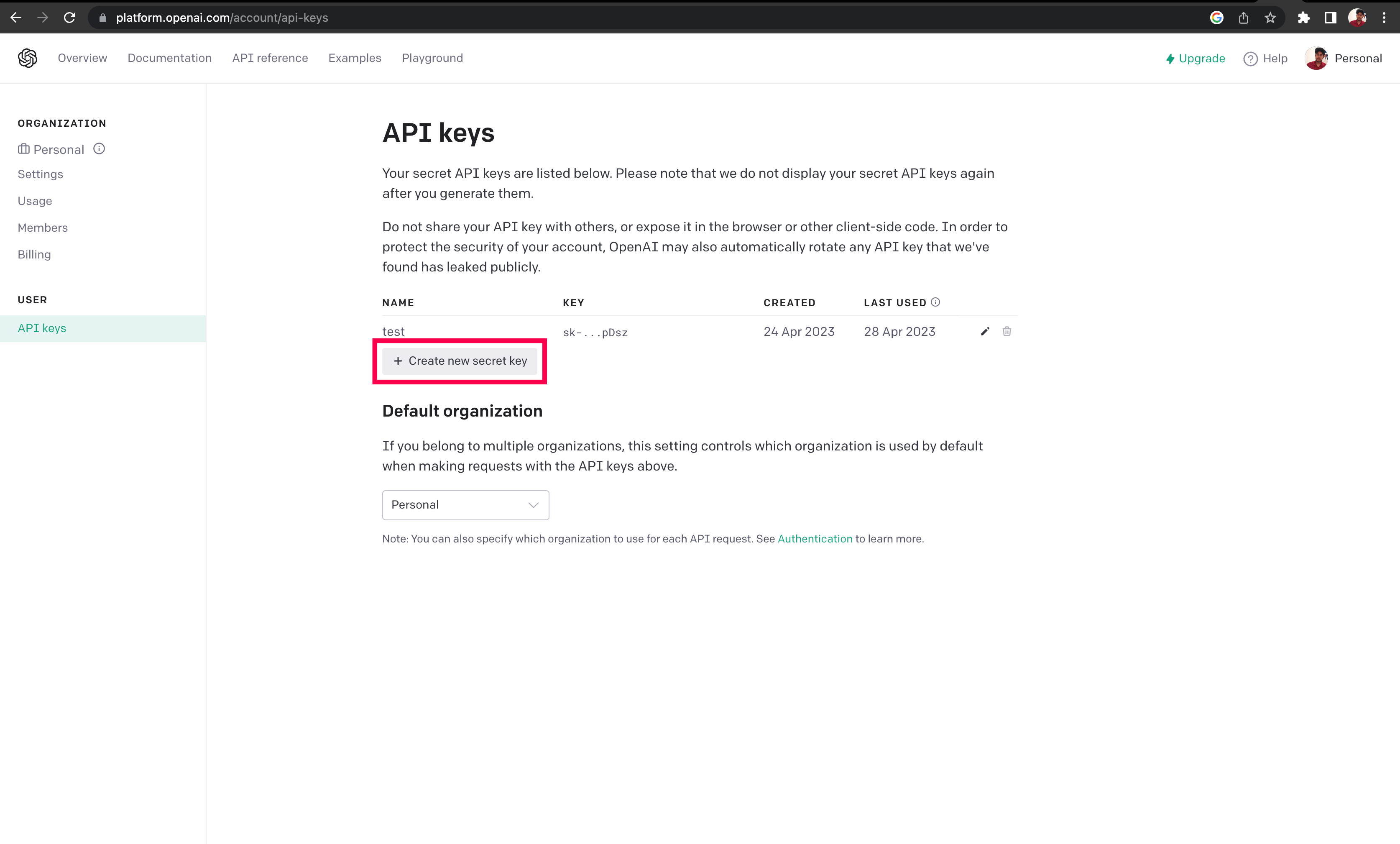Click the browser share icon
Screen dimensions: 1400x844
1243,18
